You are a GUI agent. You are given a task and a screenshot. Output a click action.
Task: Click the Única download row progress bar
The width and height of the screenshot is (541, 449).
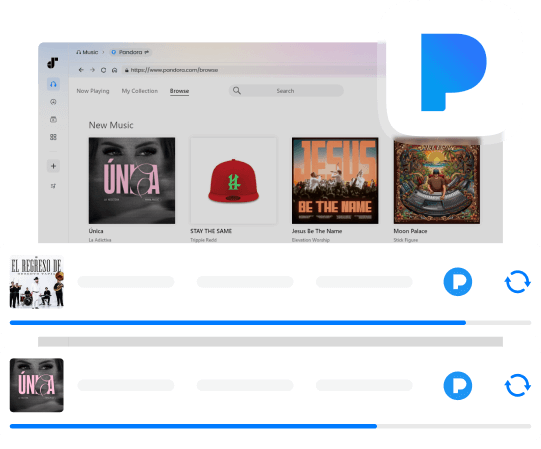pos(270,426)
